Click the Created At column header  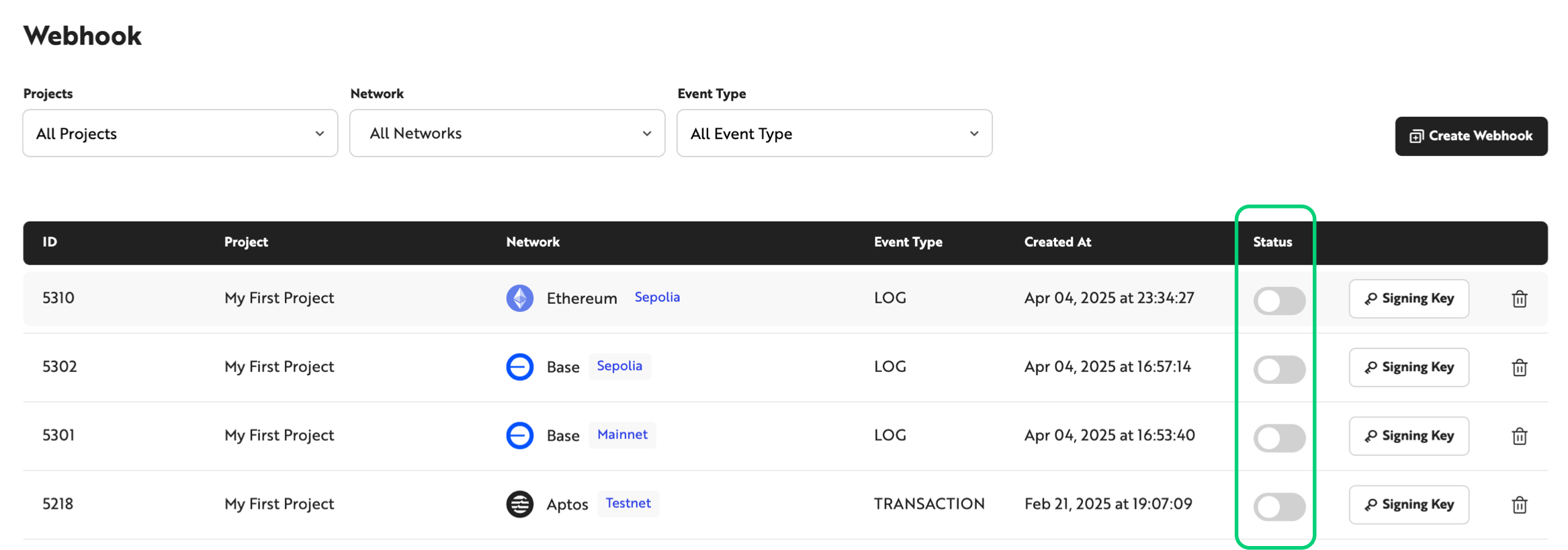(x=1057, y=242)
